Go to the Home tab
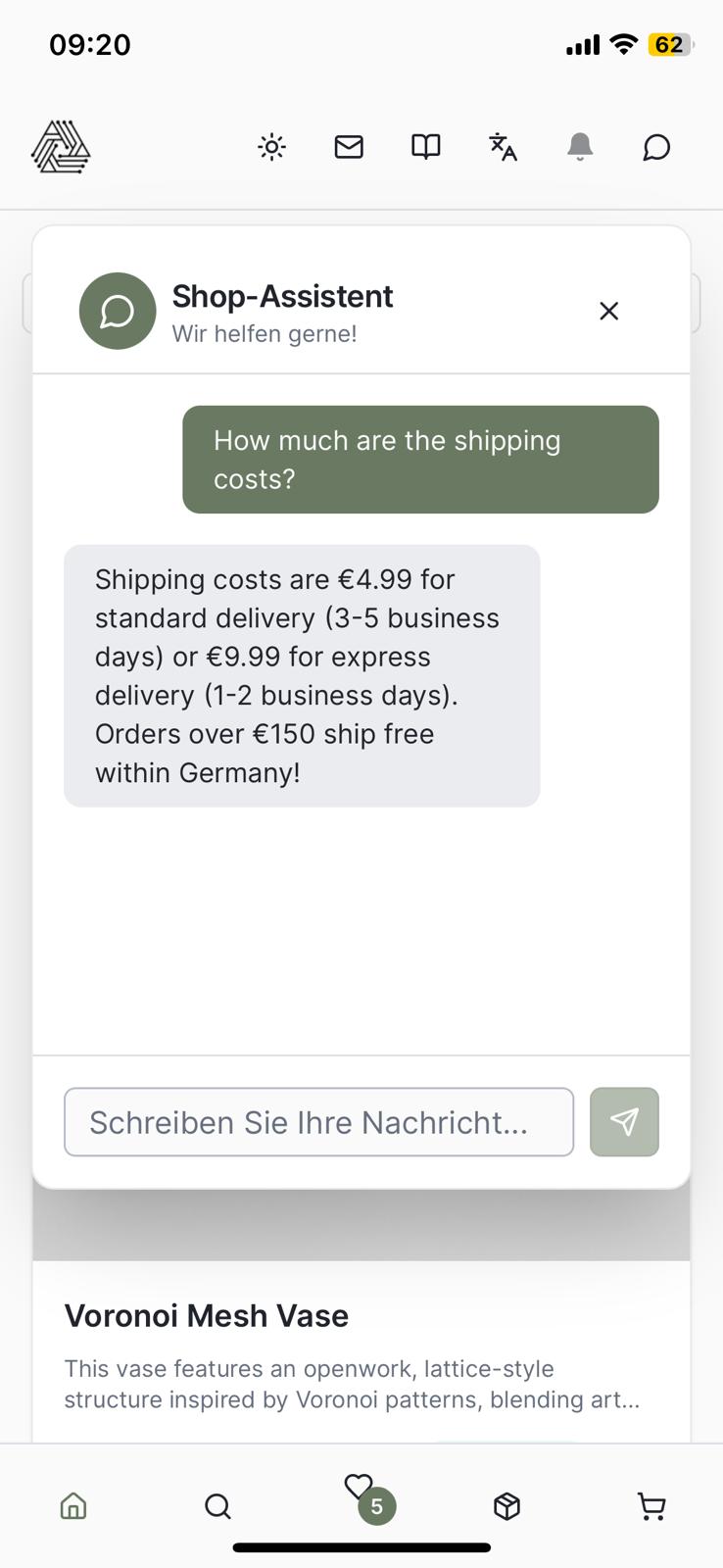The image size is (723, 1568). (x=73, y=1505)
